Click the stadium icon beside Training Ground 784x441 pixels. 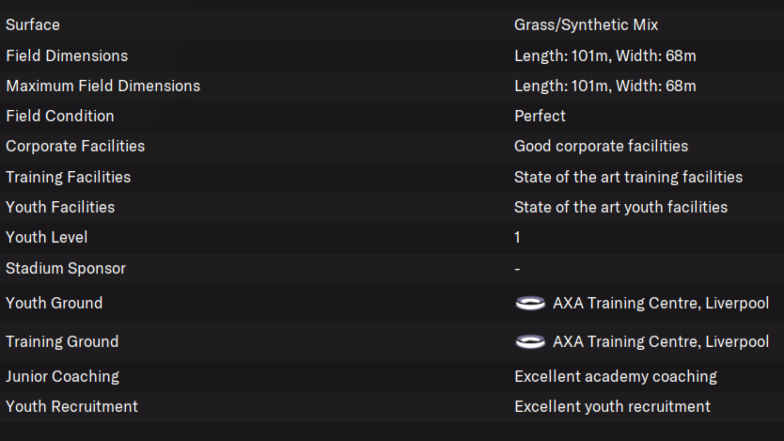tap(530, 342)
